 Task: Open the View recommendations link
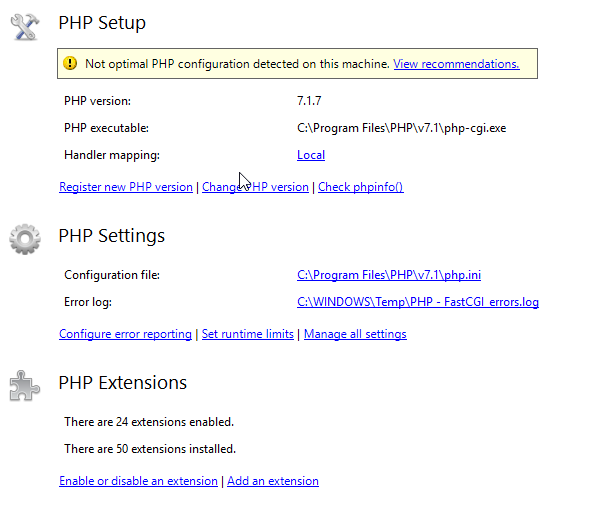[x=456, y=64]
